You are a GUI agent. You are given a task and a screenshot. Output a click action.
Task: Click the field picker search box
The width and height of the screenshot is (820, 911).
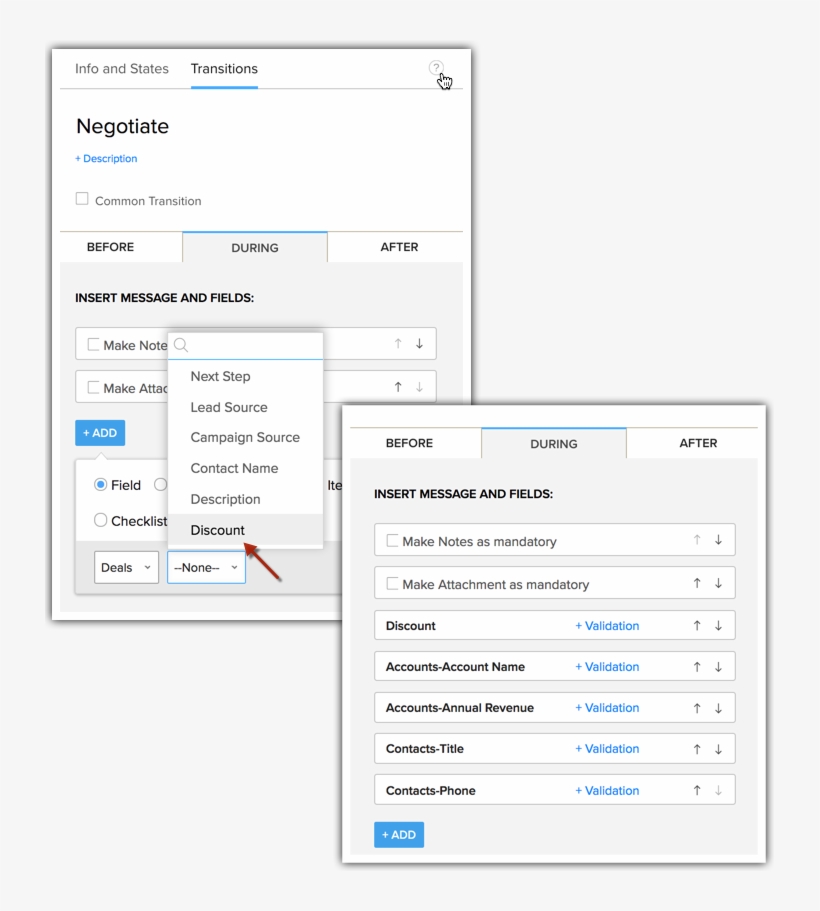245,344
